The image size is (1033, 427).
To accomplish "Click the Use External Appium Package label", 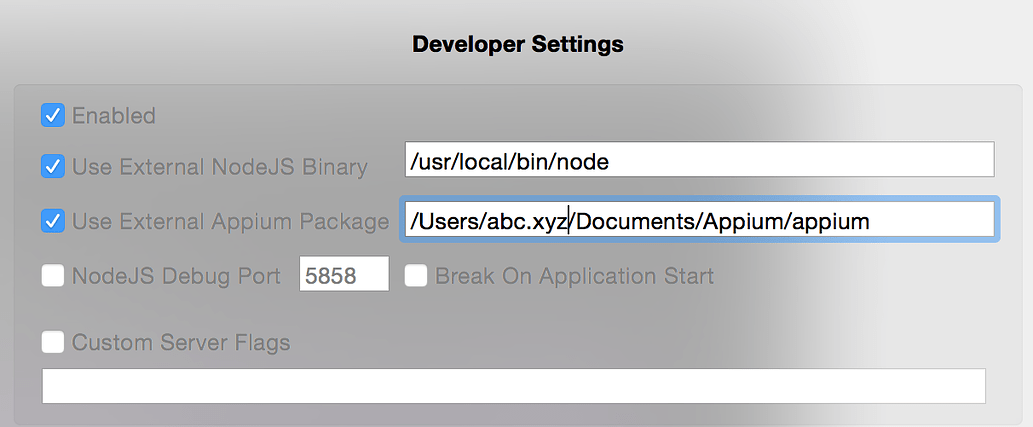I will 231,222.
